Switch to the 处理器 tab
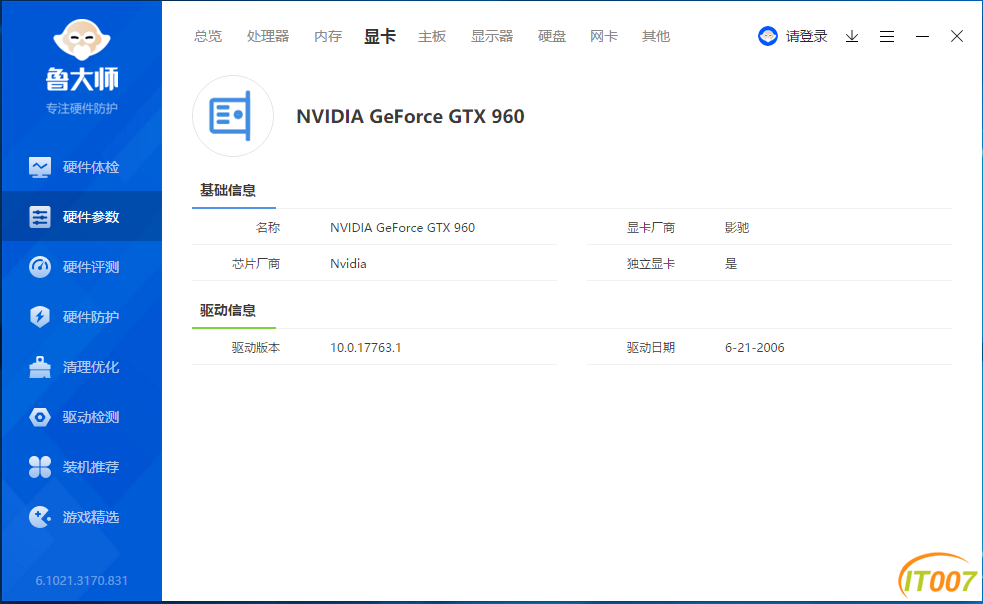The image size is (983, 604). 268,36
